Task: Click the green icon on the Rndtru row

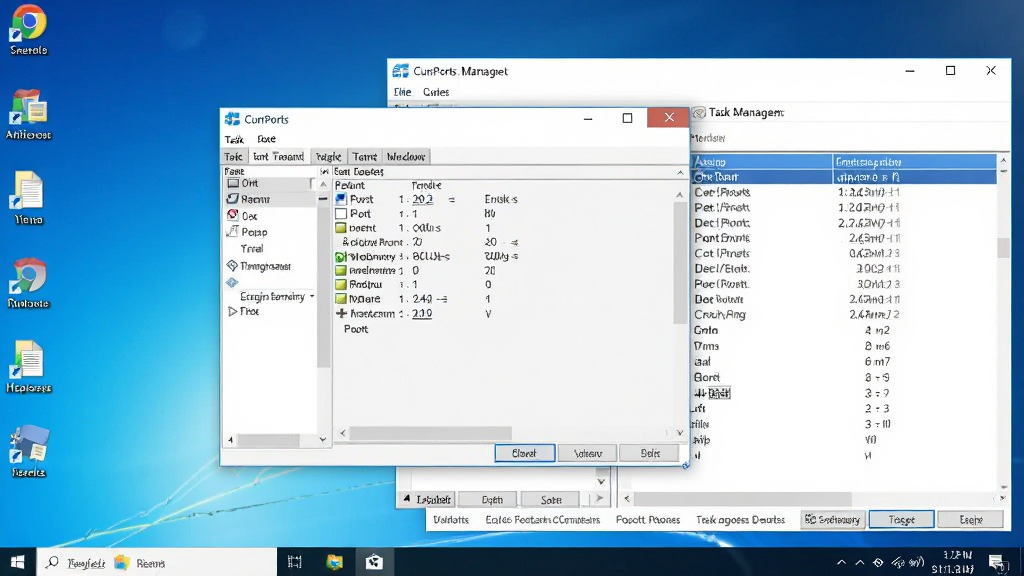Action: 341,285
